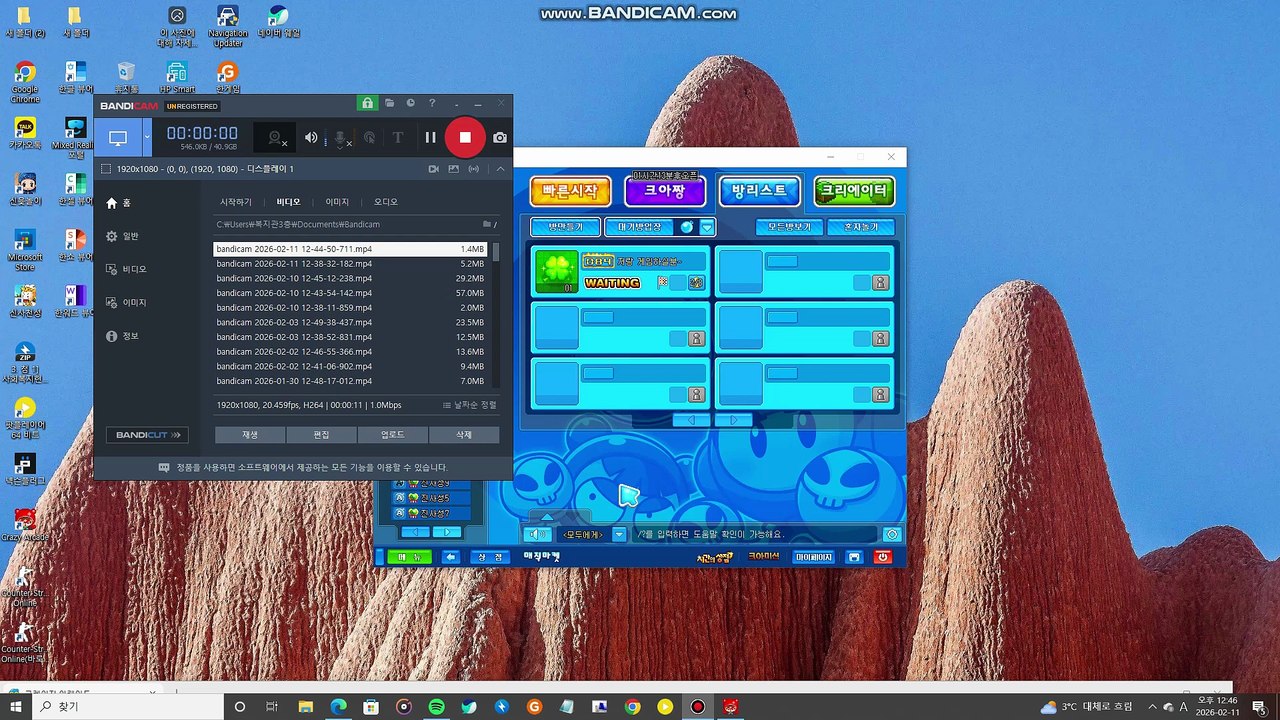Select file bandicam 2026-02-03 12-49-38-437.mp4
This screenshot has width=1280, height=720.
[x=351, y=322]
